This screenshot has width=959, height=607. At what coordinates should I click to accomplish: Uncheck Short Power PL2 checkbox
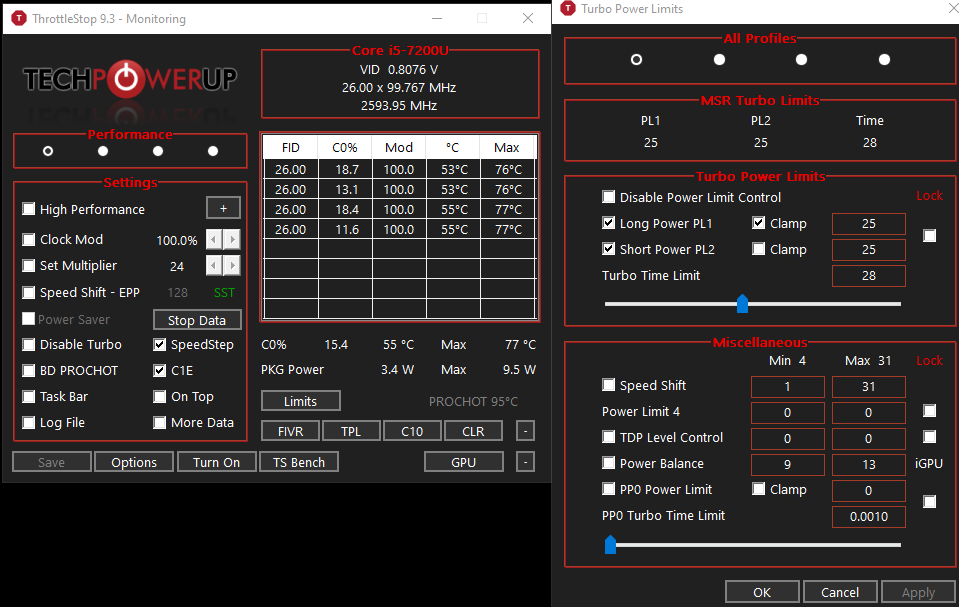[x=609, y=248]
